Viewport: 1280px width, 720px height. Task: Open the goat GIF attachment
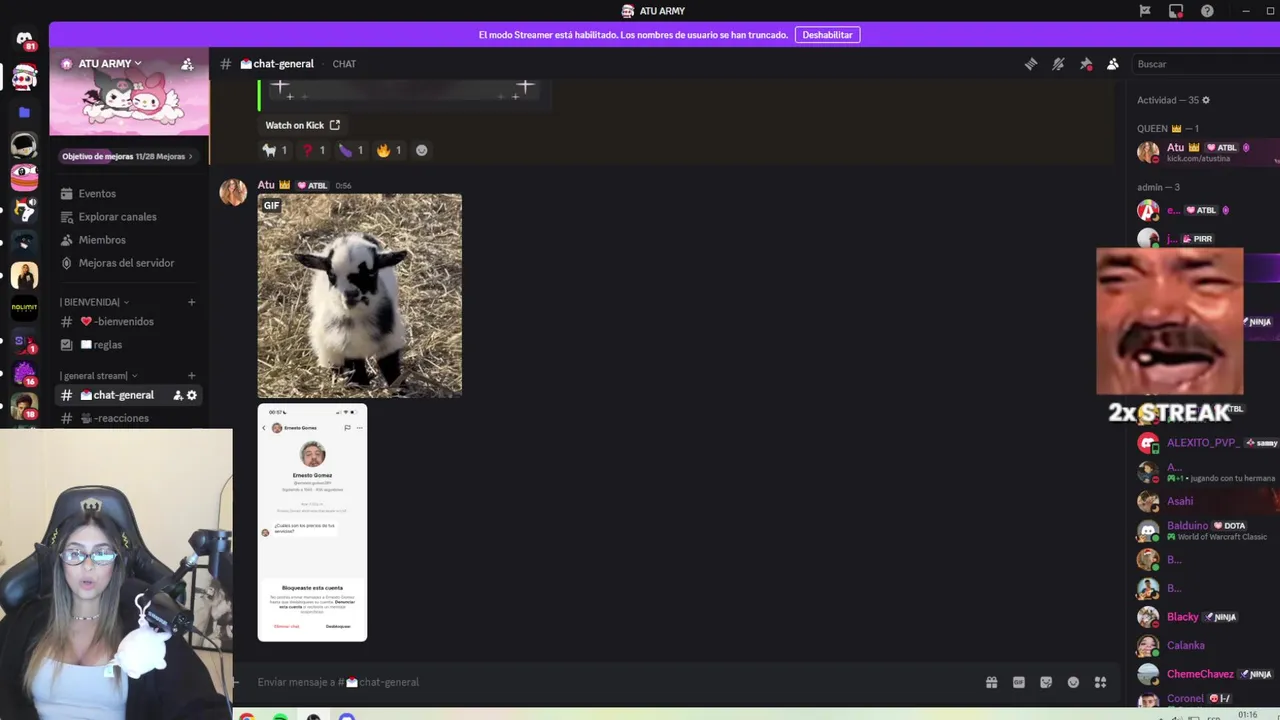pos(360,296)
